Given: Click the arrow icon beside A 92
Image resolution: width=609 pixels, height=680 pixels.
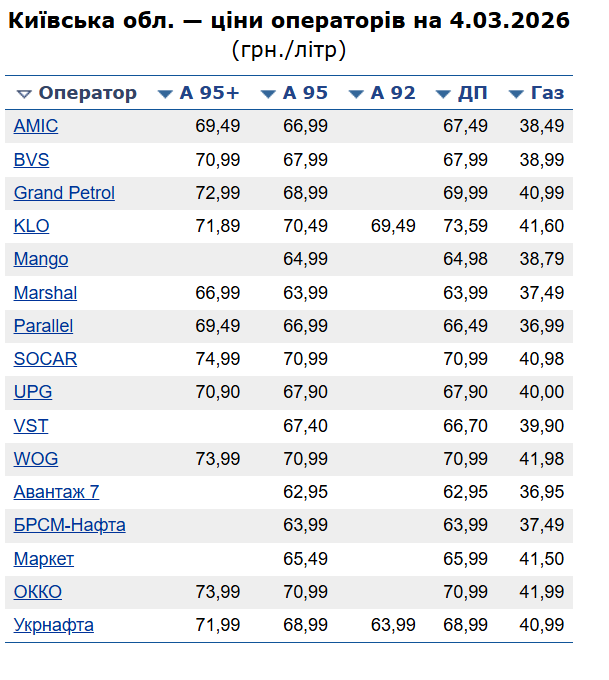Looking at the screenshot, I should tap(356, 94).
